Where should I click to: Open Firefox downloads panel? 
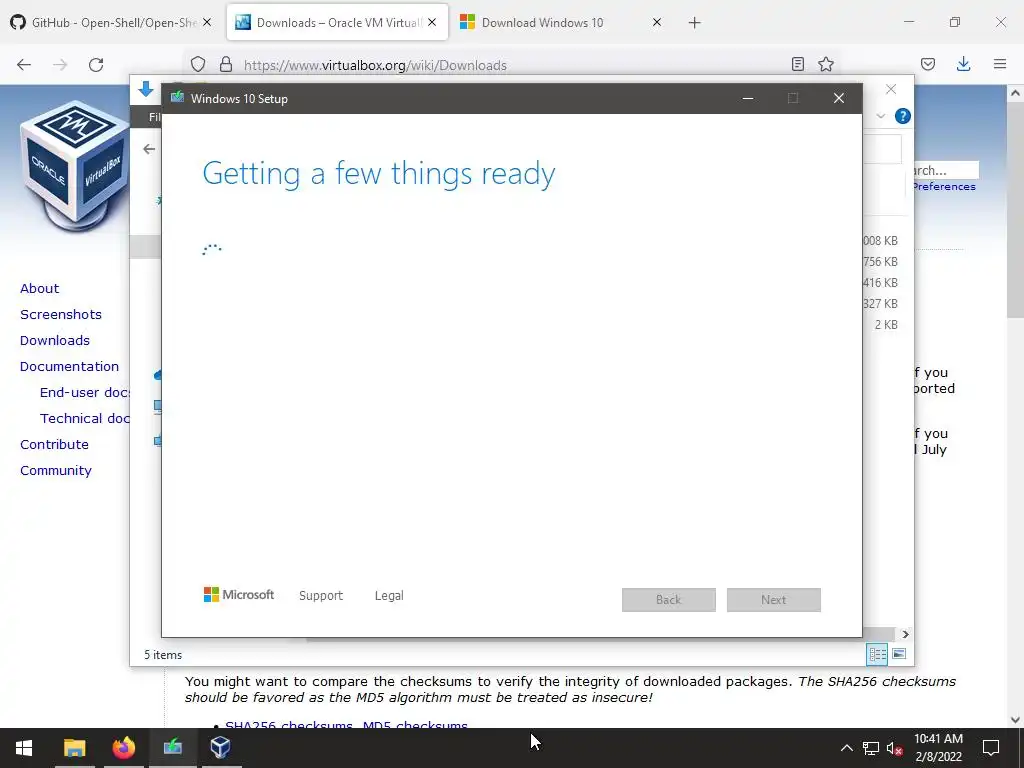tap(963, 64)
